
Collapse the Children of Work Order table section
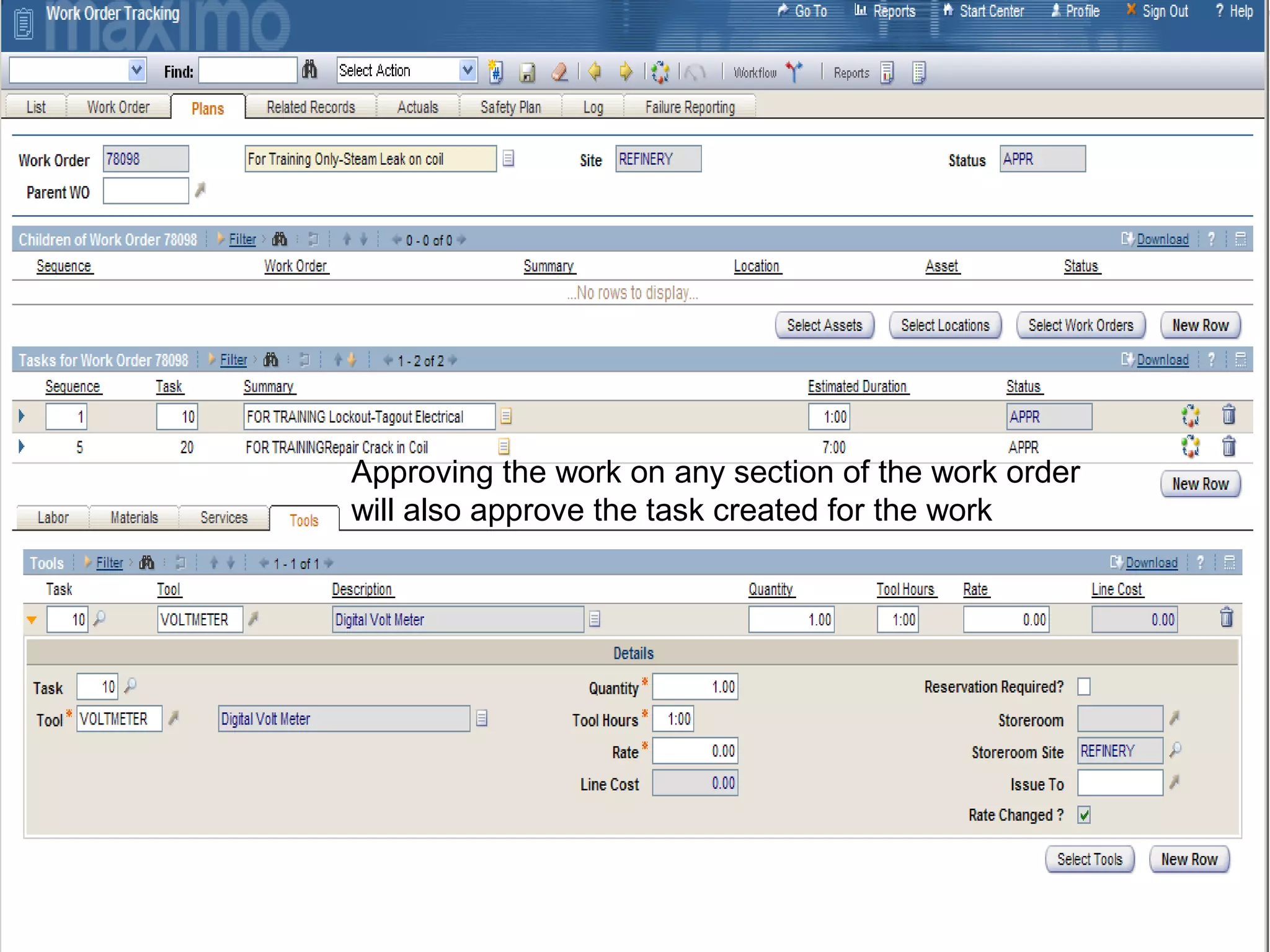point(1240,239)
